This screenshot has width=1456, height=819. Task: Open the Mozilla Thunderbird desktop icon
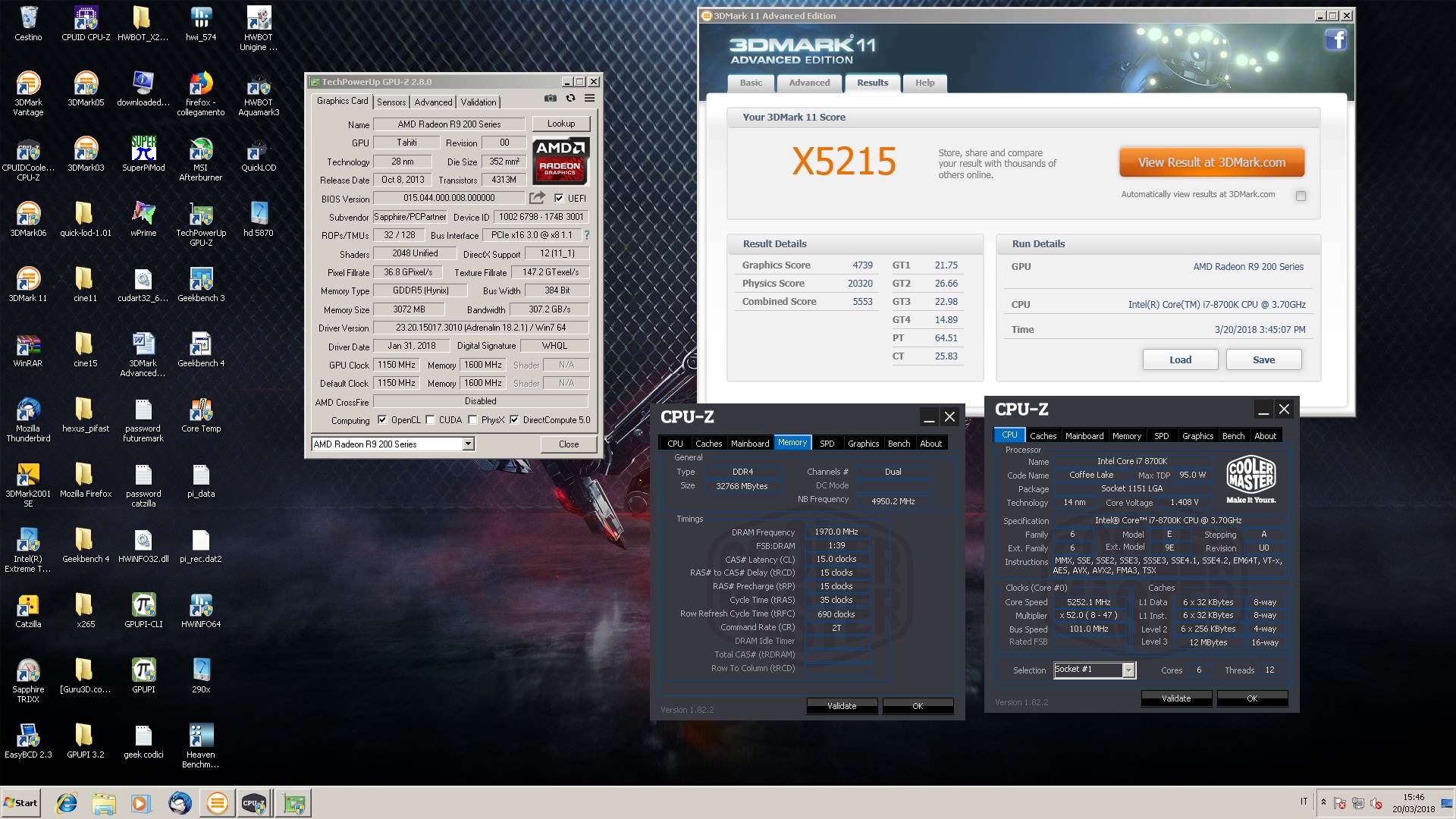(28, 419)
